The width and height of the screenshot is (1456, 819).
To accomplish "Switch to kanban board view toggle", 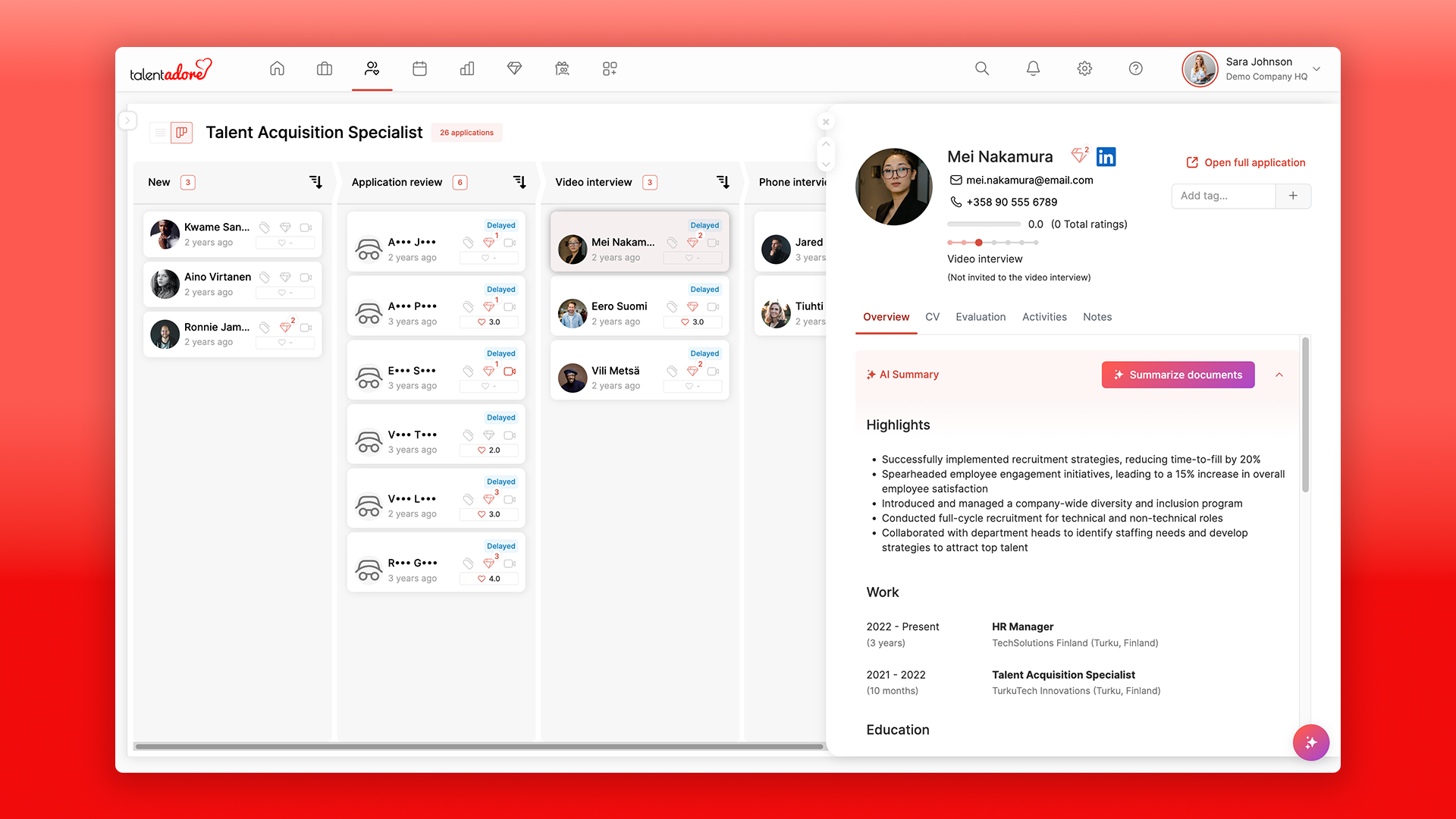I will 182,133.
